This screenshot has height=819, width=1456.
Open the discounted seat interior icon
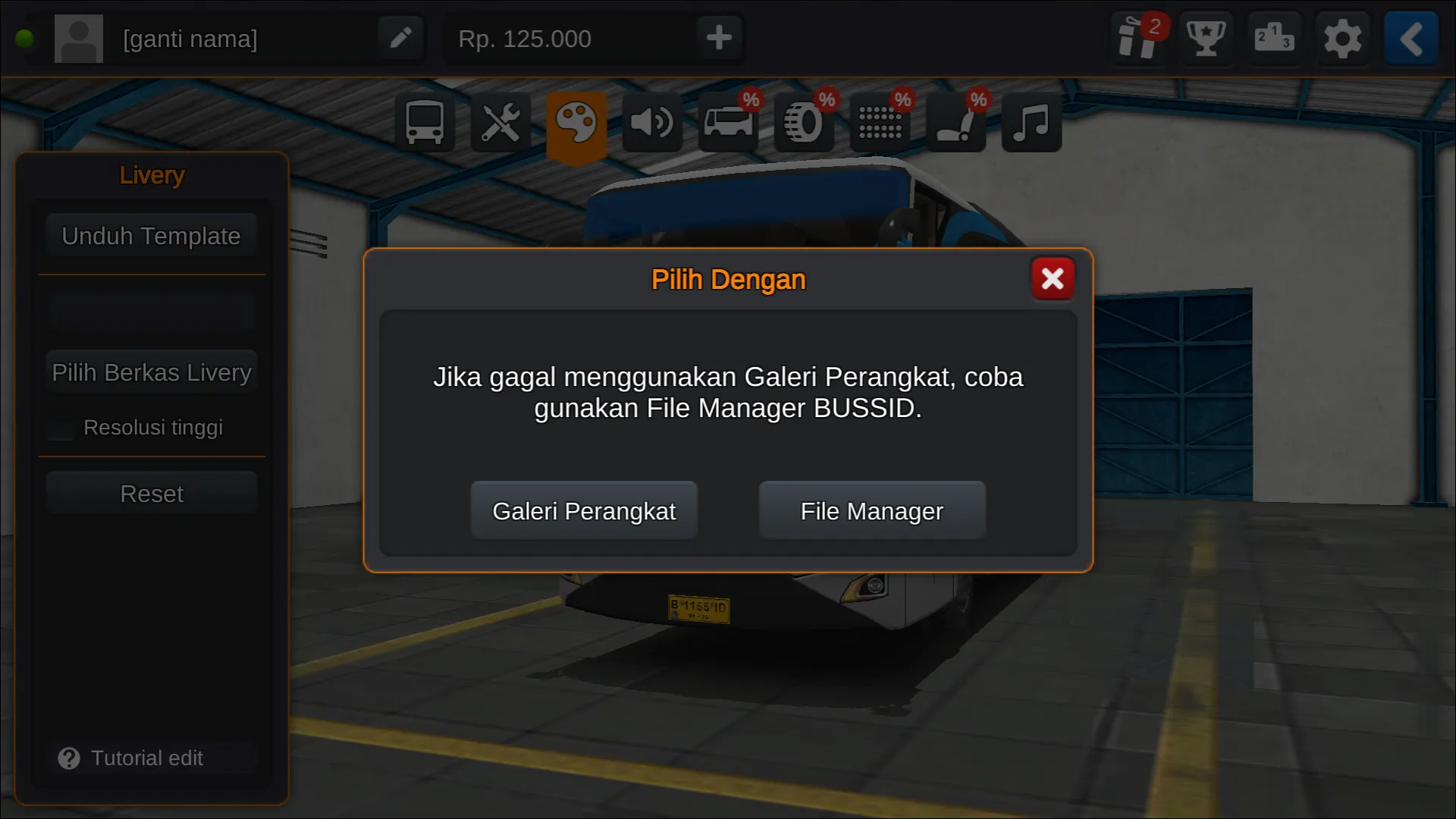click(x=955, y=122)
